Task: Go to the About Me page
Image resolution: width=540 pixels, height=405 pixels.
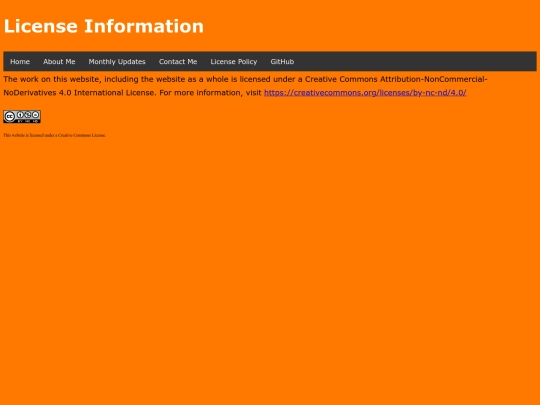Action: click(59, 62)
